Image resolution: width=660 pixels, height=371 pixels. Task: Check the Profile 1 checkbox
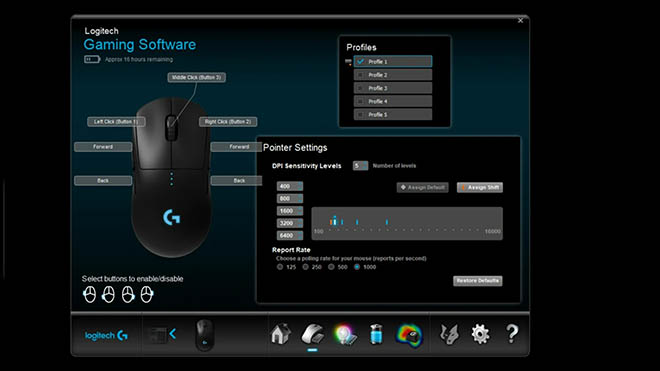point(360,61)
